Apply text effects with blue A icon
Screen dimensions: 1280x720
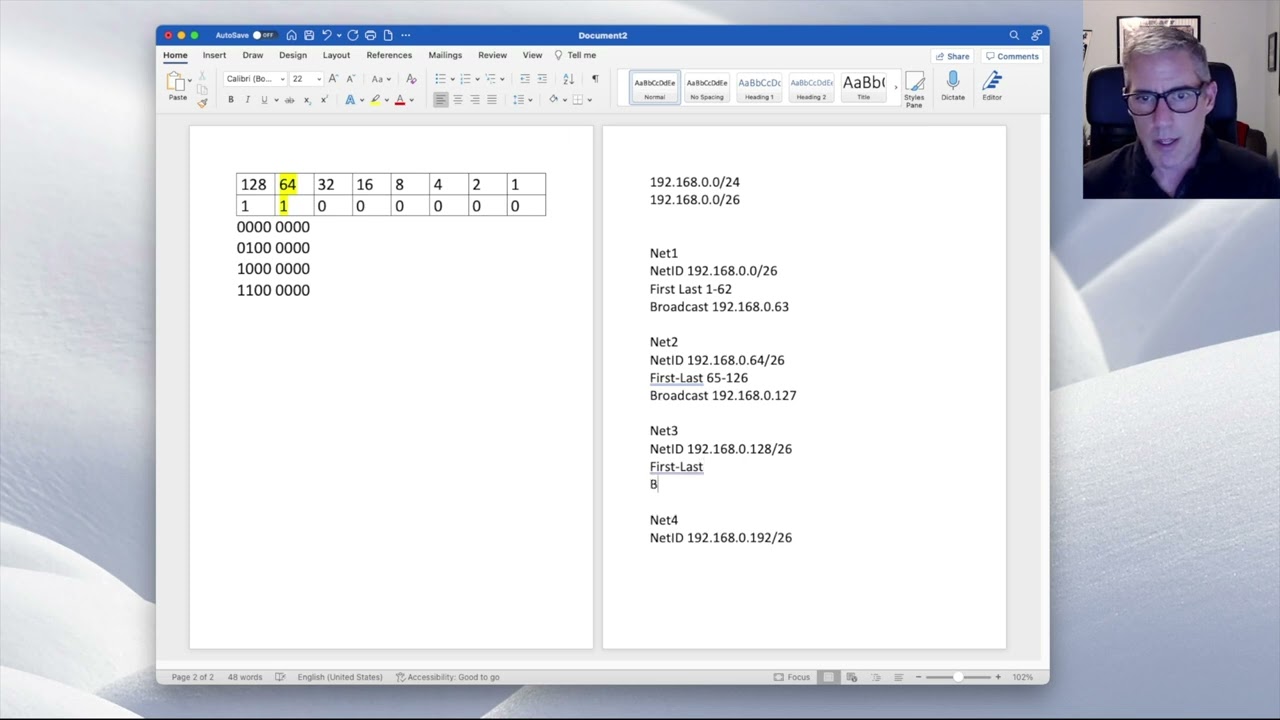350,100
